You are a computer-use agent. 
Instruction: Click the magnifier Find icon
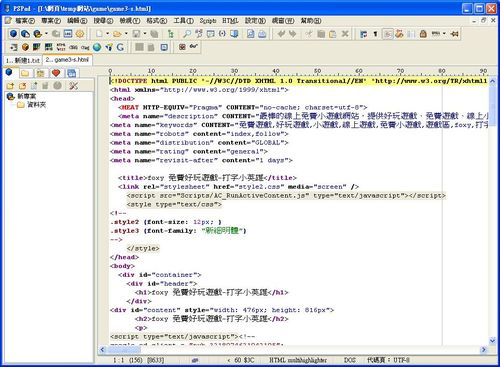[187, 34]
